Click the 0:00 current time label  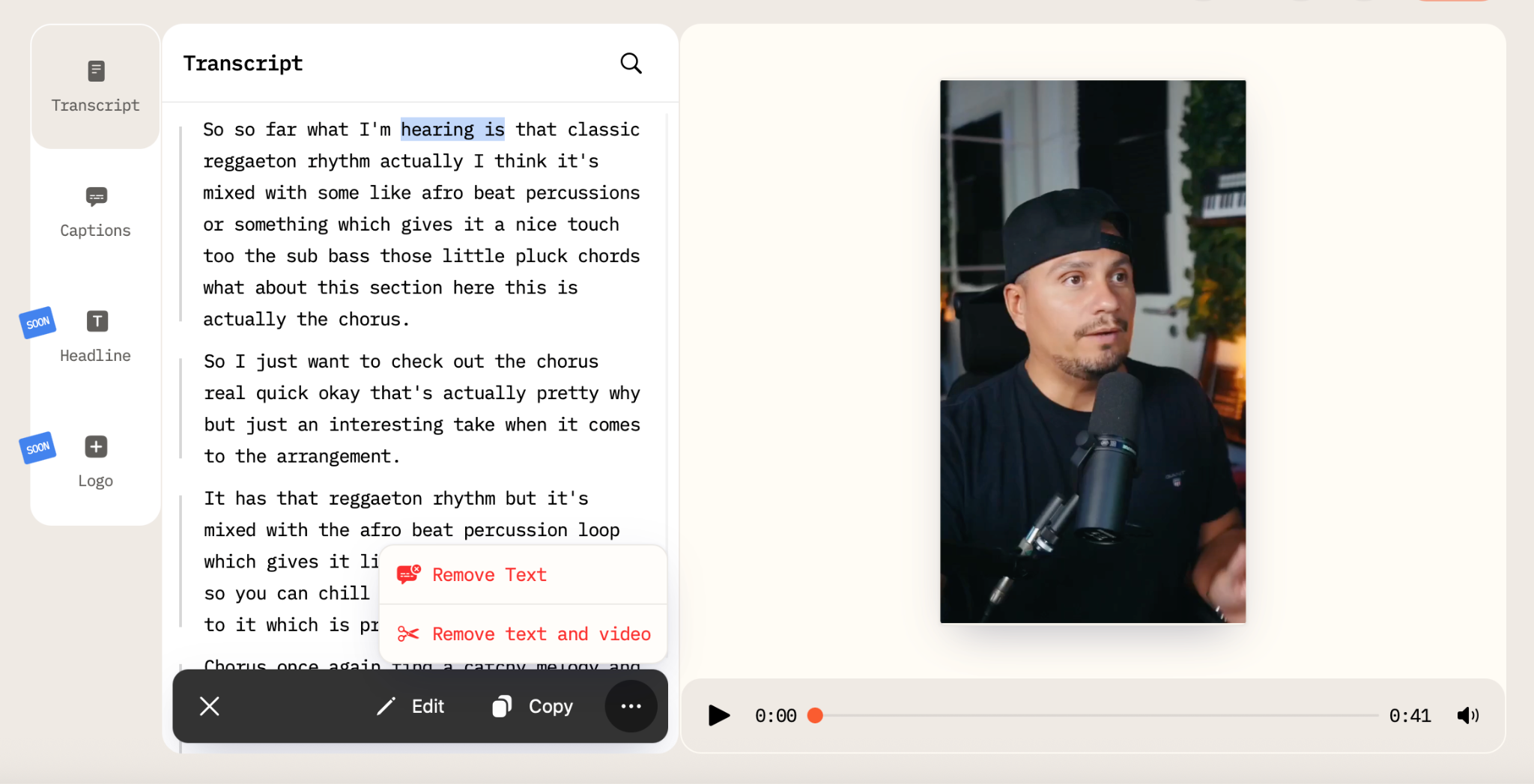[x=775, y=716]
